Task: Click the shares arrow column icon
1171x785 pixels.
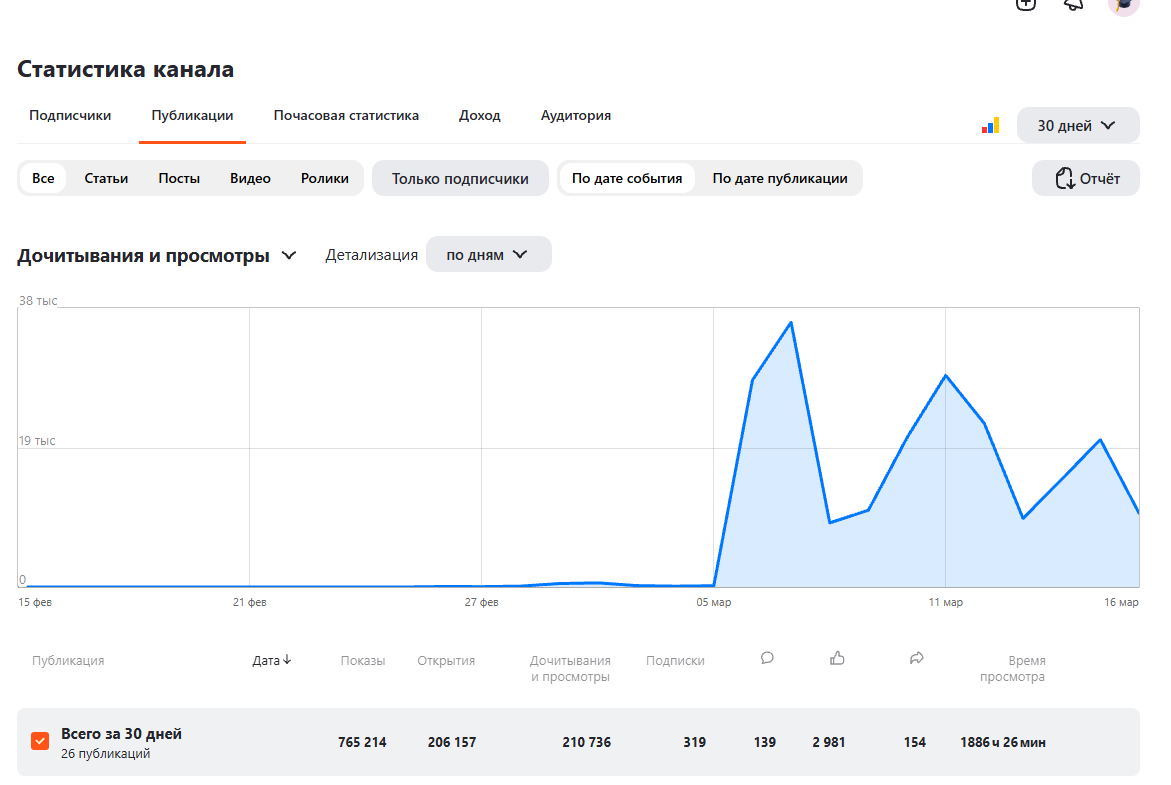Action: coord(916,658)
